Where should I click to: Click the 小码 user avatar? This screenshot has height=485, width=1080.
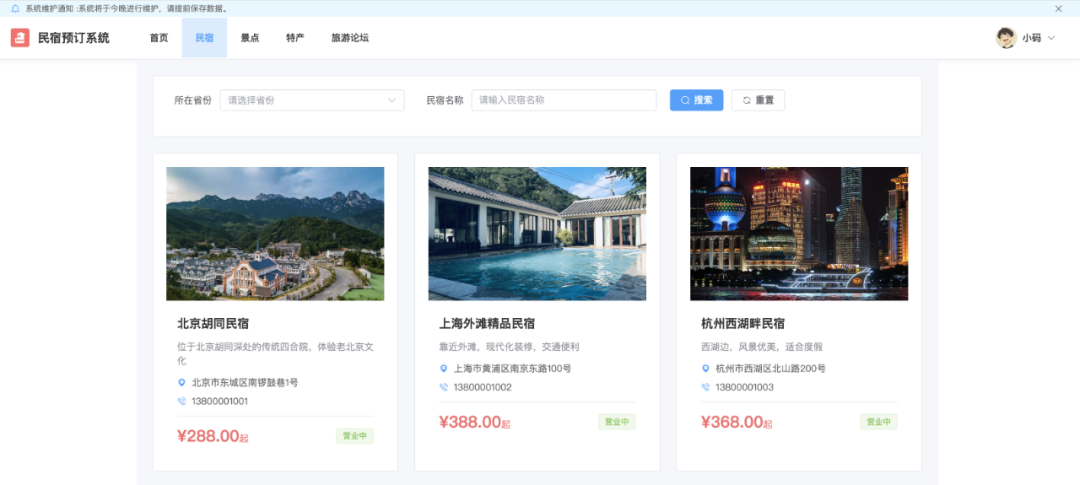click(1006, 38)
